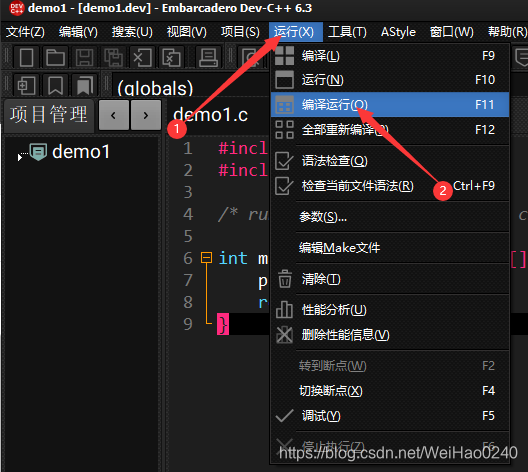
Task: Select 运行(N) run entry in menu
Action: tap(390, 80)
